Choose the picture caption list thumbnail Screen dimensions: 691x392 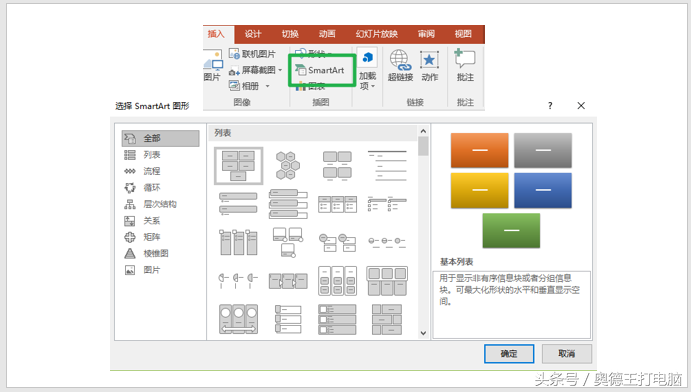click(x=337, y=166)
